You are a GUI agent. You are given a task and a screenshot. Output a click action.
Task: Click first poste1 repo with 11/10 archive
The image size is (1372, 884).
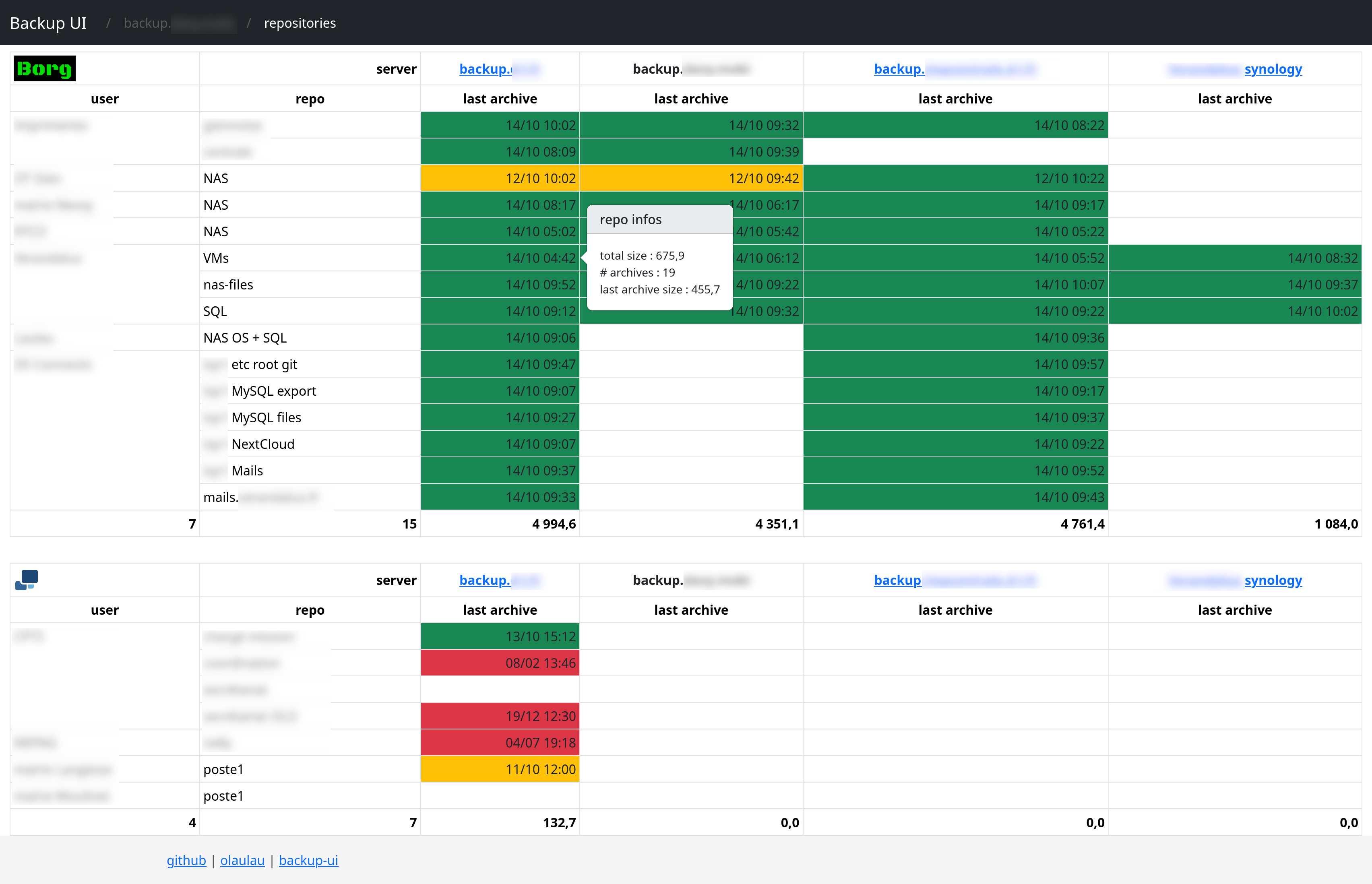[223, 769]
